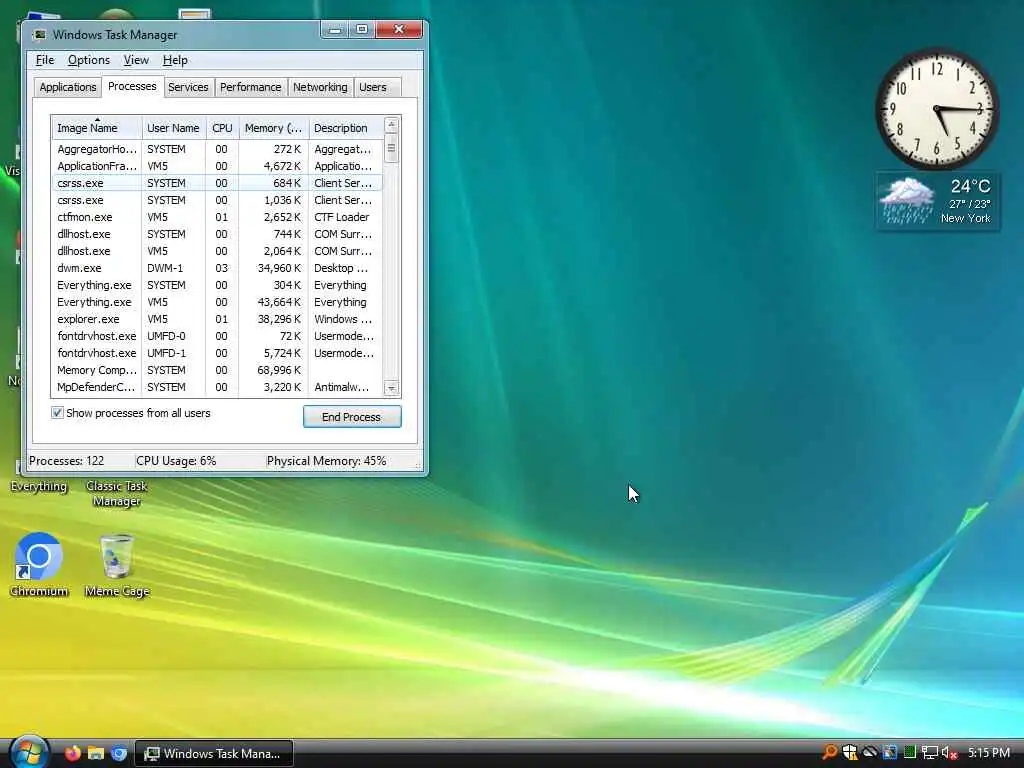
Task: Open the Options menu
Action: 89,60
